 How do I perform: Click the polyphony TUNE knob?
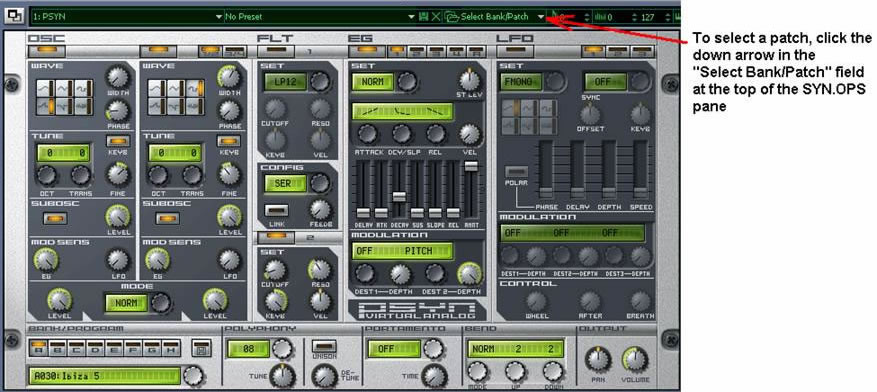point(283,376)
